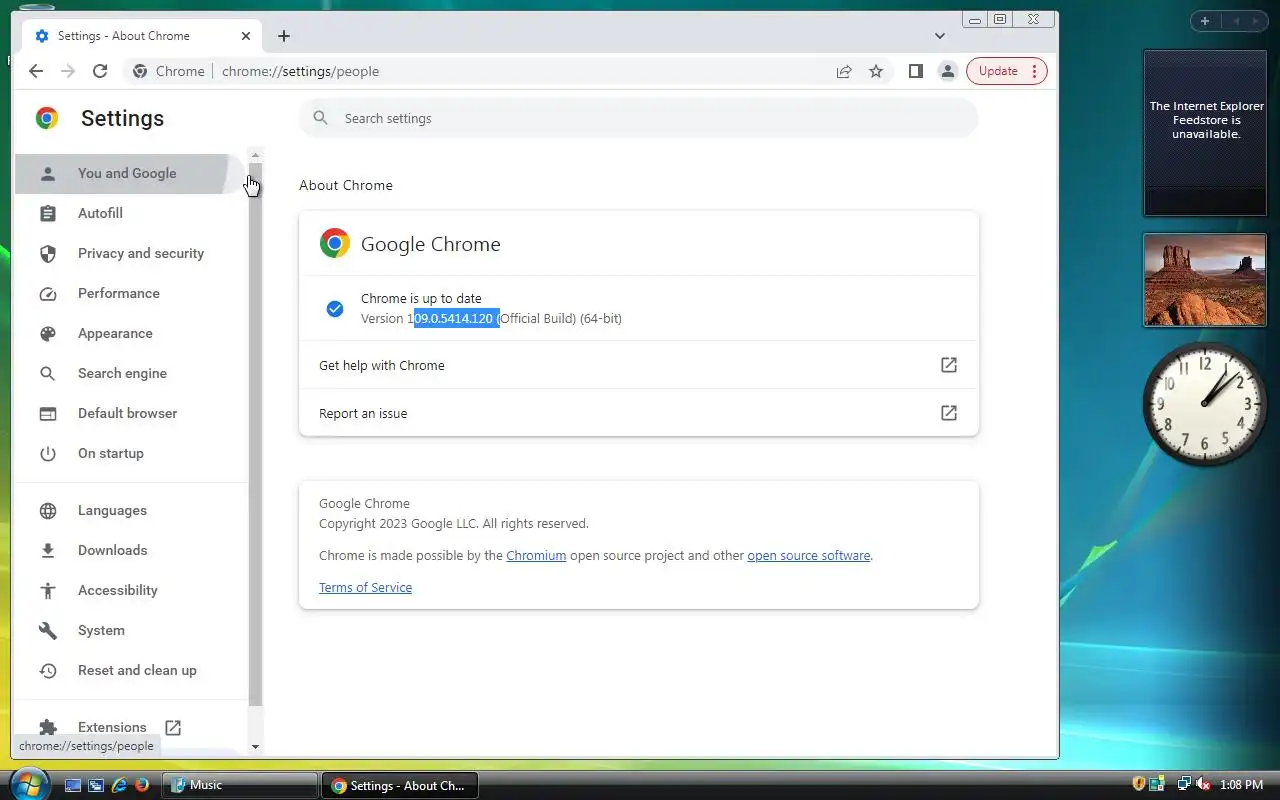Image resolution: width=1280 pixels, height=800 pixels.
Task: Open the open source software link
Action: pos(808,555)
